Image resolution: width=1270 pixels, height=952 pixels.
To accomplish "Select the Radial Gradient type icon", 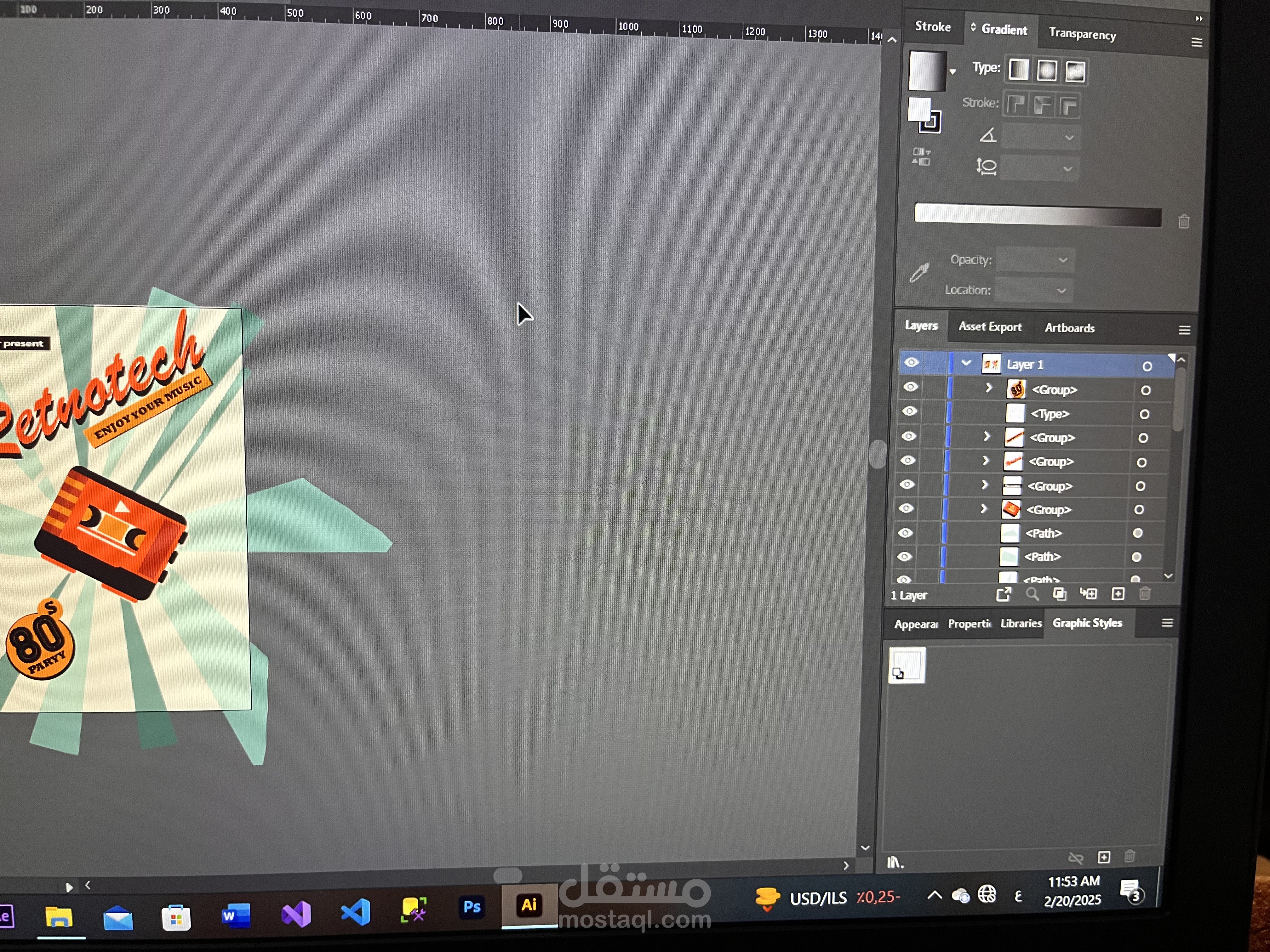I will 1047,71.
